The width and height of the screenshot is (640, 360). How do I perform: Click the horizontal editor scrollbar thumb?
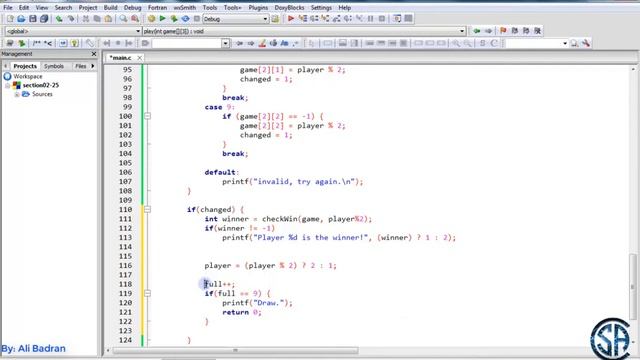[x=236, y=351]
